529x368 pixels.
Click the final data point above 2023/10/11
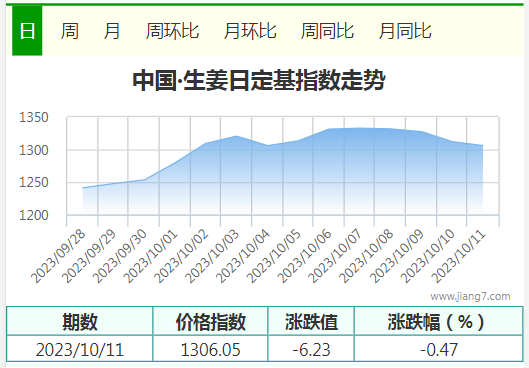(x=483, y=145)
